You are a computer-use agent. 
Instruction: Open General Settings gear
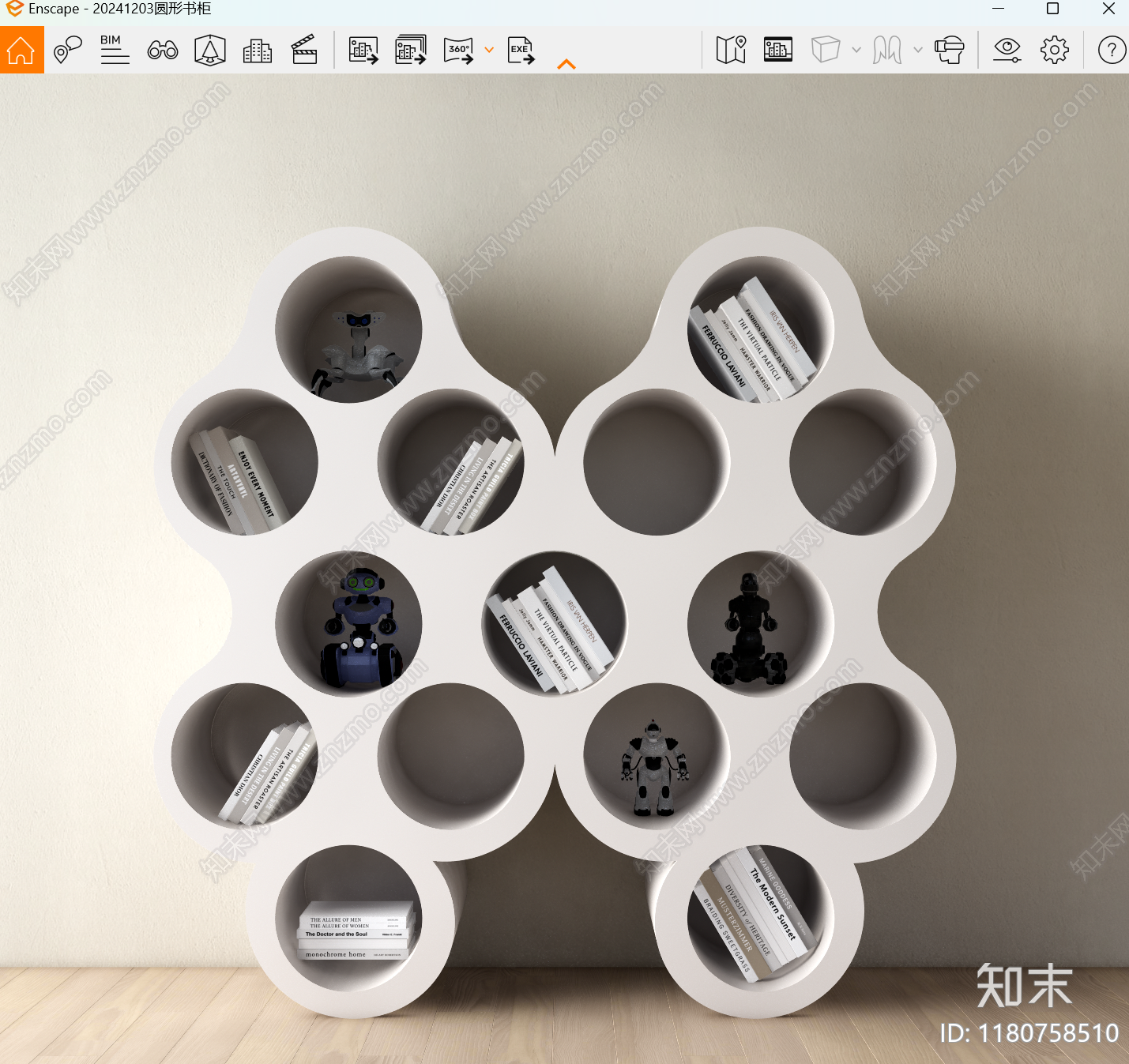tap(1055, 50)
